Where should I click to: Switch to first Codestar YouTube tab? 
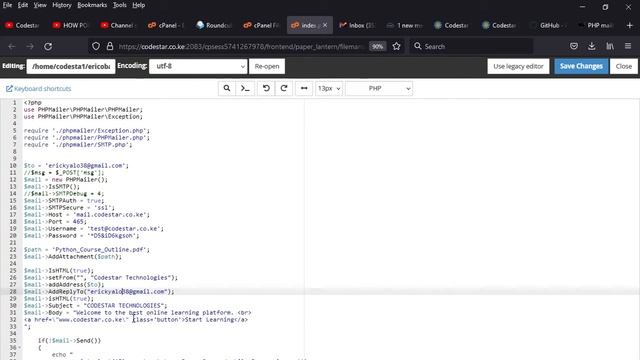pyautogui.click(x=22, y=25)
